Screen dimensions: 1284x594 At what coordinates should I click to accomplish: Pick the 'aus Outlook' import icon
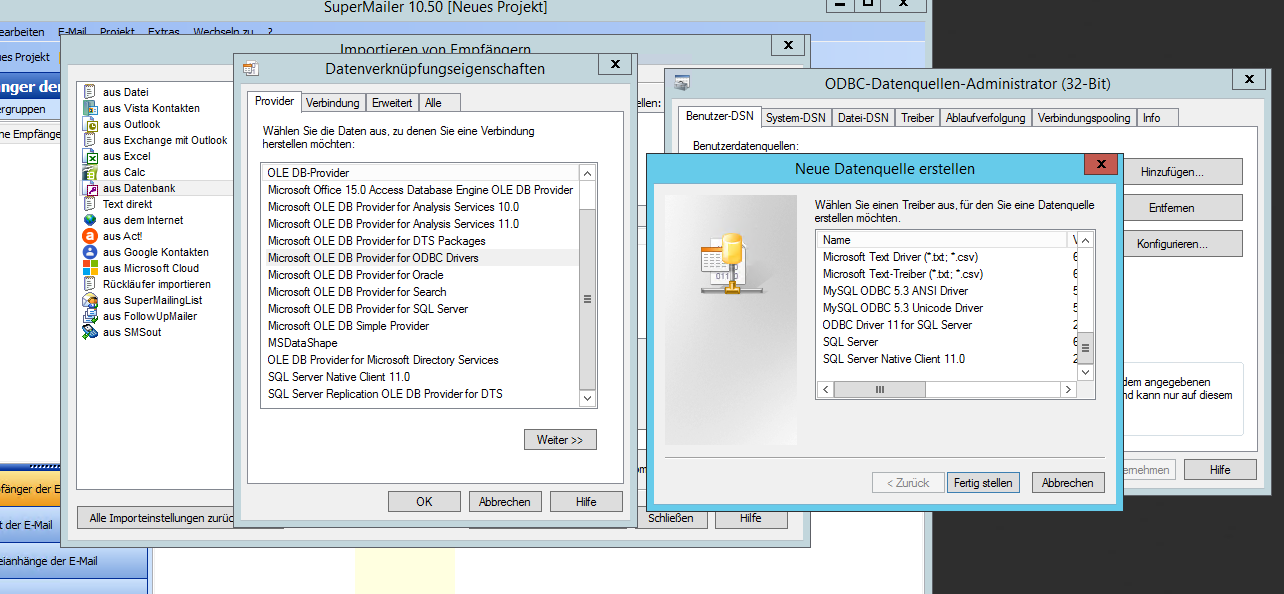coord(90,124)
